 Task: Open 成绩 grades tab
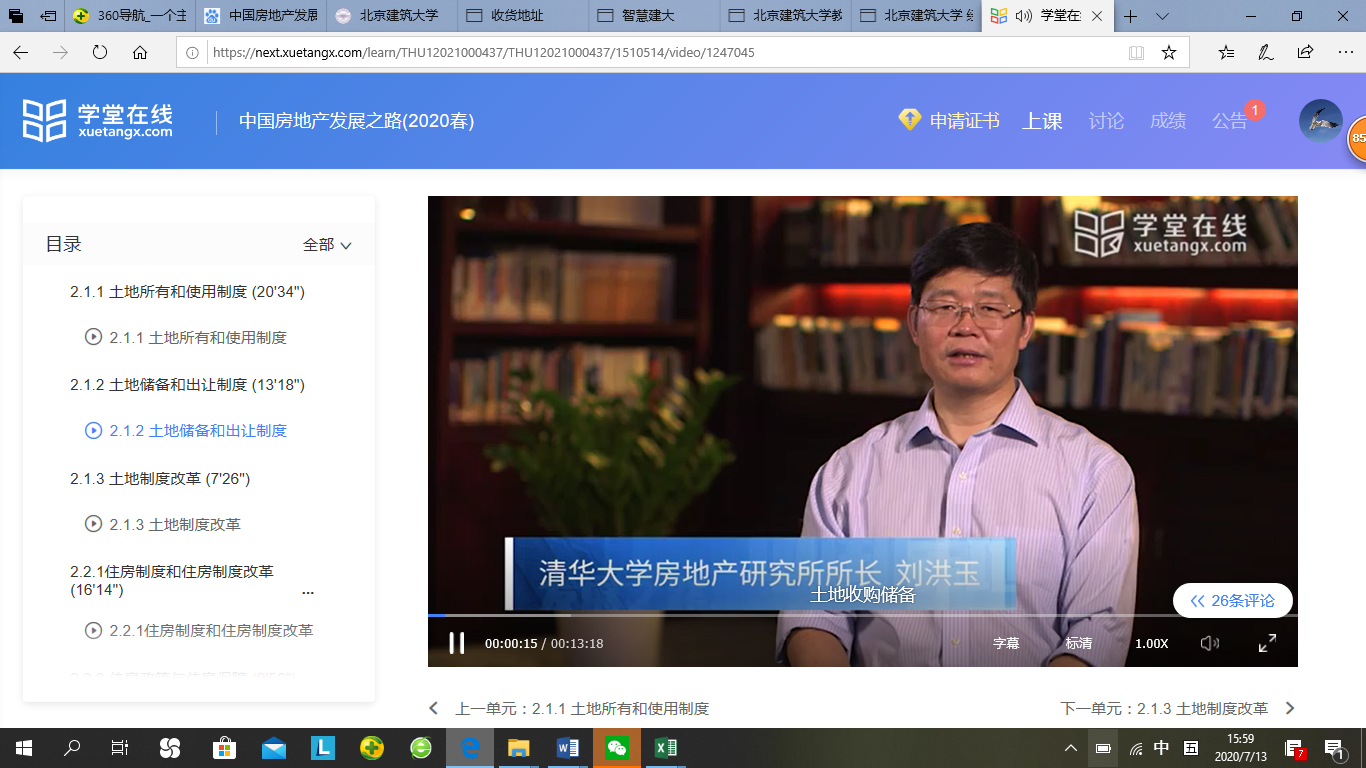coord(1167,121)
